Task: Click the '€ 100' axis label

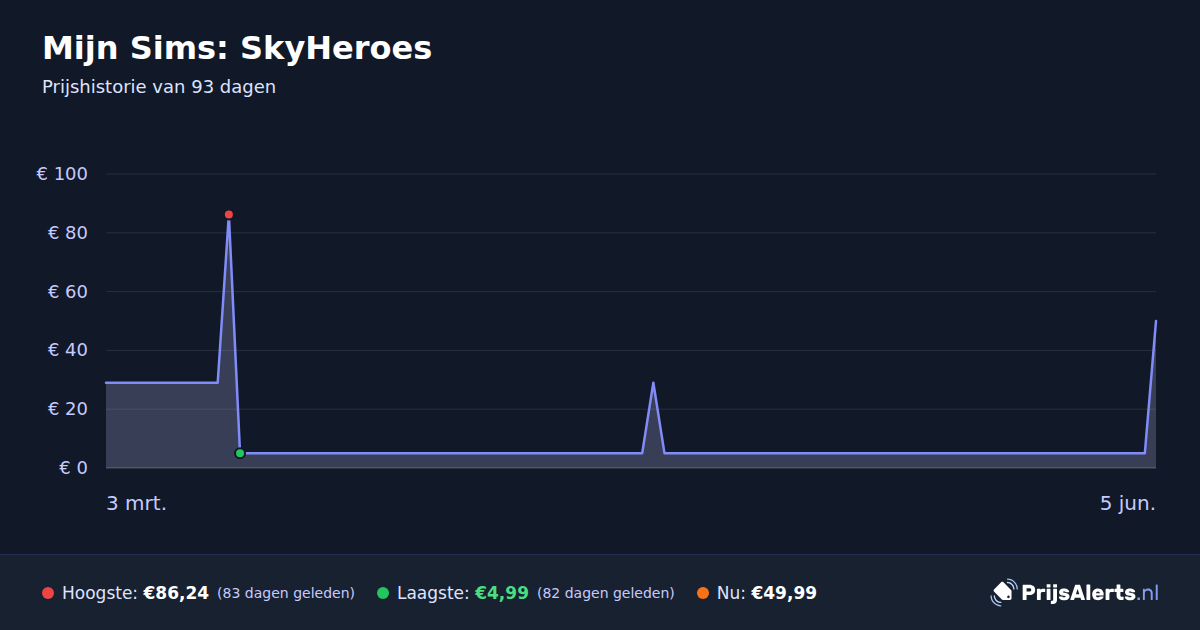Action: click(62, 174)
